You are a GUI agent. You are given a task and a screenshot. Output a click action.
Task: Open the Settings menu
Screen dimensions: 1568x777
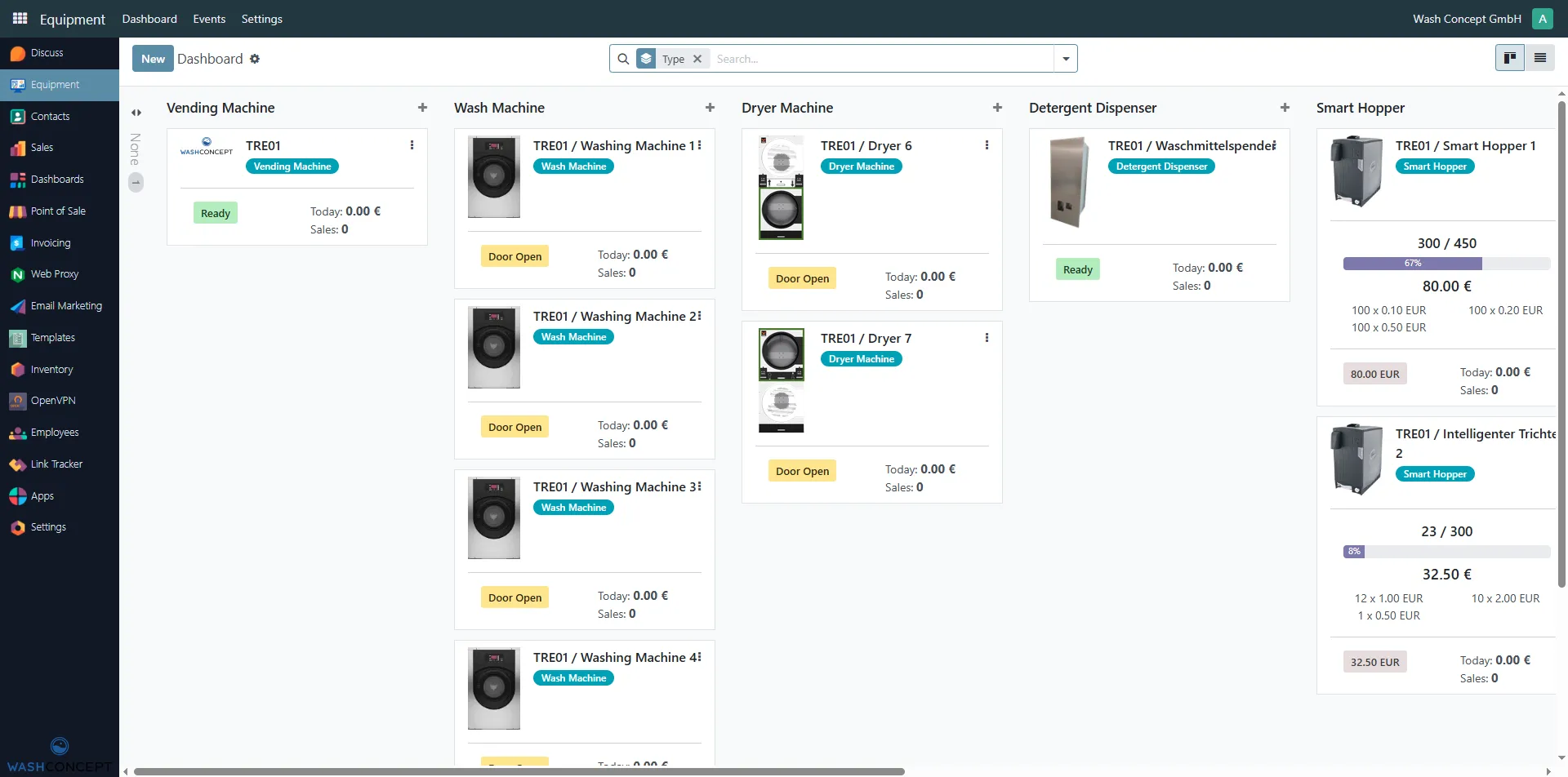pos(261,18)
